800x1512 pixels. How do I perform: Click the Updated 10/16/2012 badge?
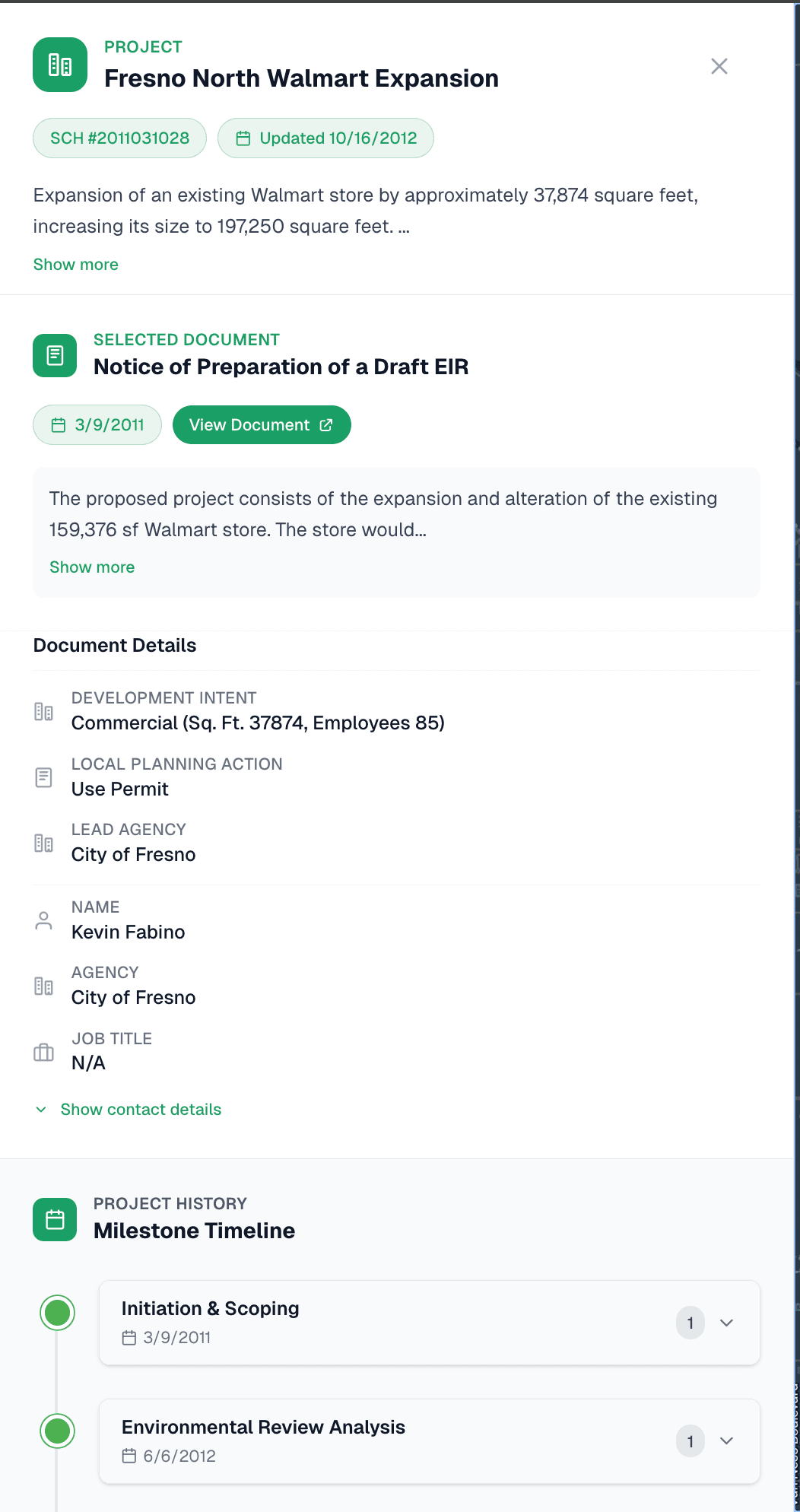click(x=325, y=138)
